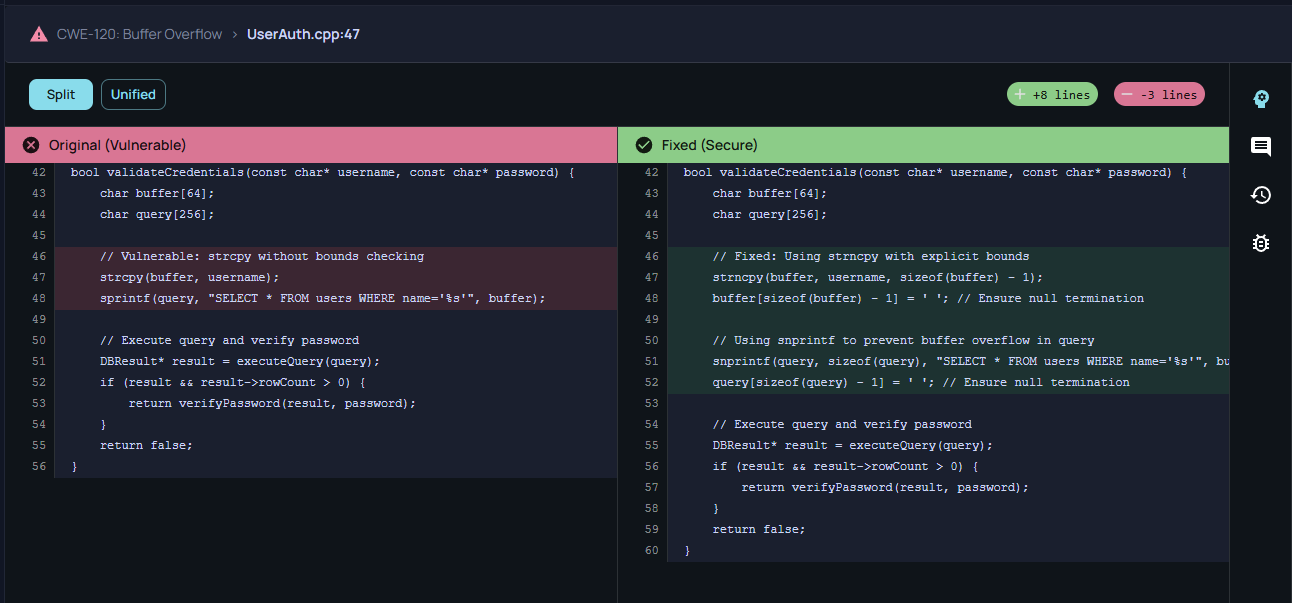Screen dimensions: 1292x603
Task: Open the comments panel icon
Action: point(1261,147)
